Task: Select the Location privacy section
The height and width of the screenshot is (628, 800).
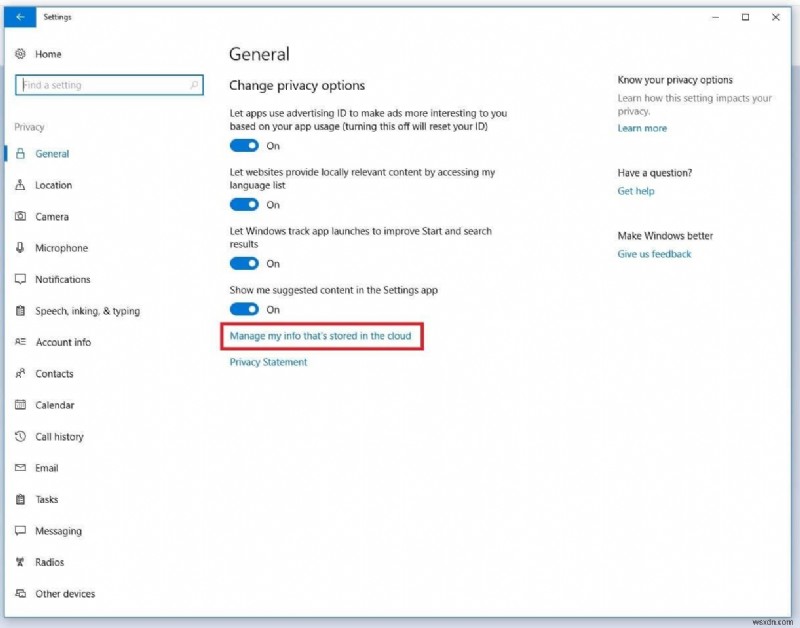Action: (52, 185)
